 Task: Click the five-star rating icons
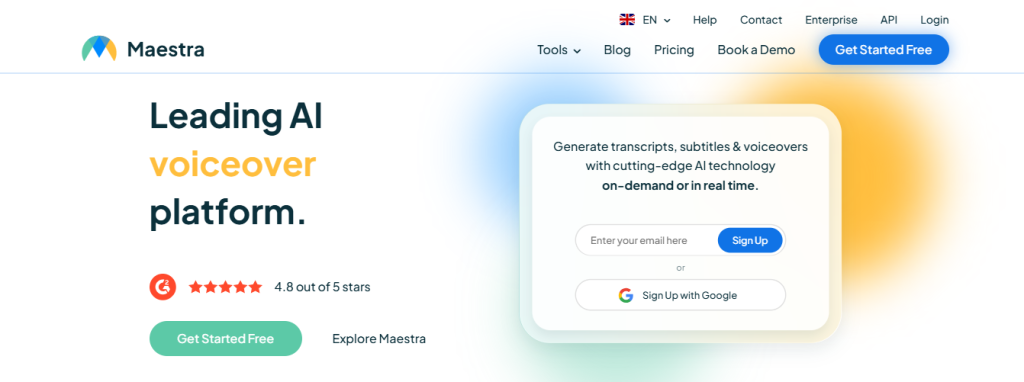(x=225, y=287)
